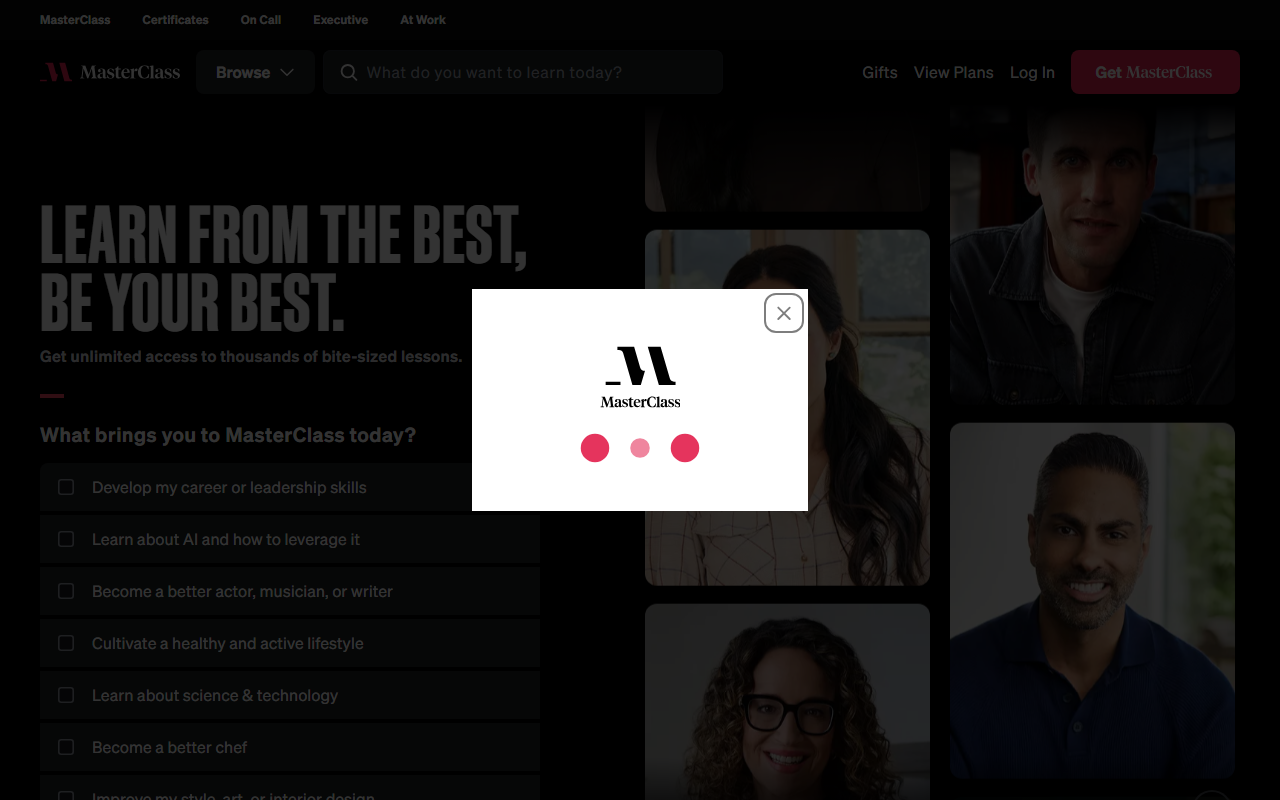
Task: Open the Browse dropdown menu
Action: pyautogui.click(x=255, y=72)
